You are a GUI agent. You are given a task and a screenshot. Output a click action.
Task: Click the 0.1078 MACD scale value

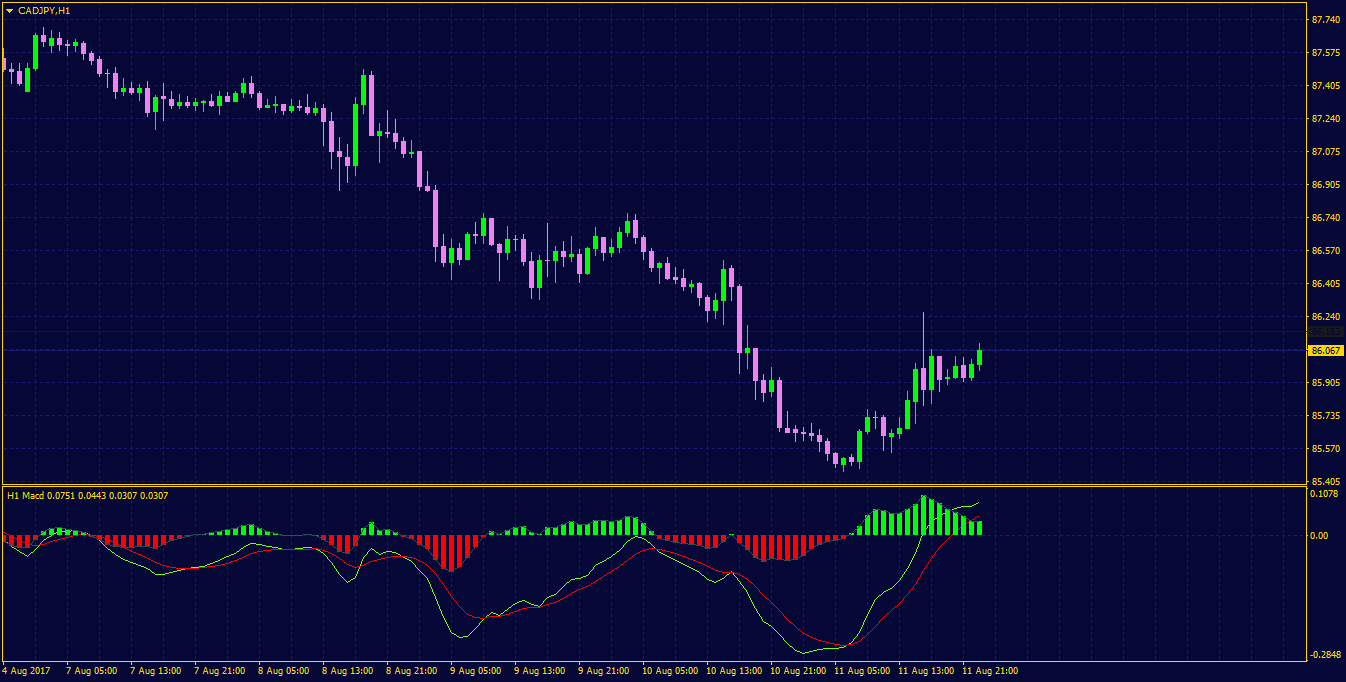click(x=1324, y=494)
